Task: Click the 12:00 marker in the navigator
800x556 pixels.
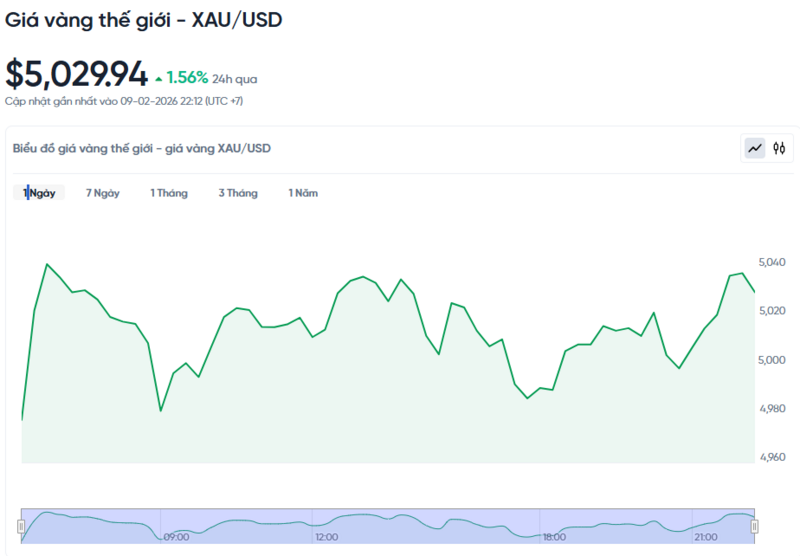Action: point(326,537)
